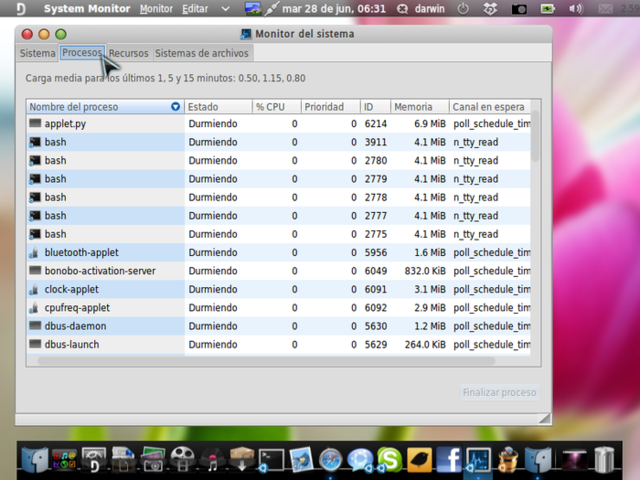The width and height of the screenshot is (640, 480).
Task: Select the bonobo-activation-server process row
Action: point(278,271)
